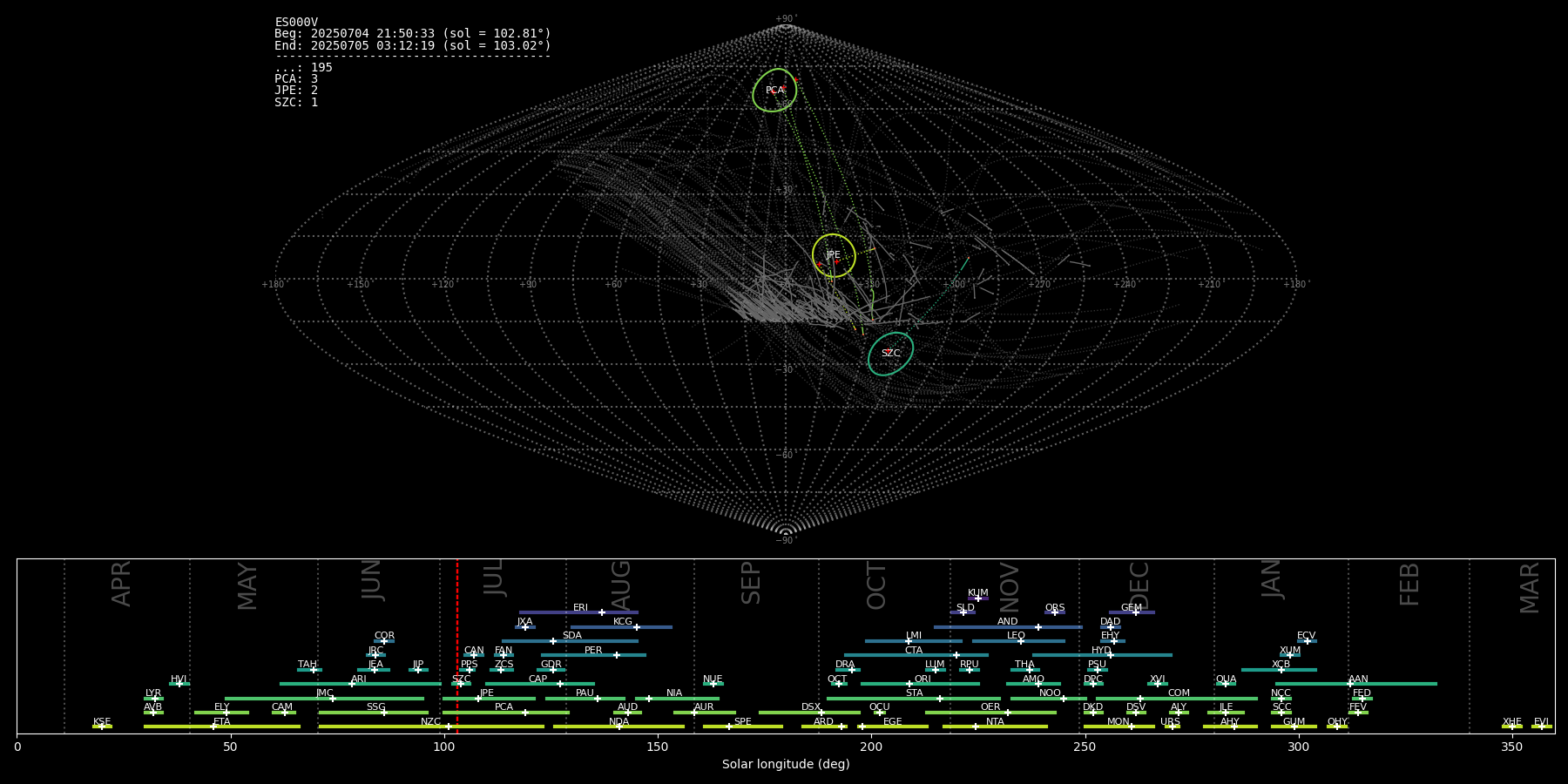Image resolution: width=1568 pixels, height=784 pixels.
Task: Click the EVI shower label in timeline
Action: click(x=1542, y=722)
